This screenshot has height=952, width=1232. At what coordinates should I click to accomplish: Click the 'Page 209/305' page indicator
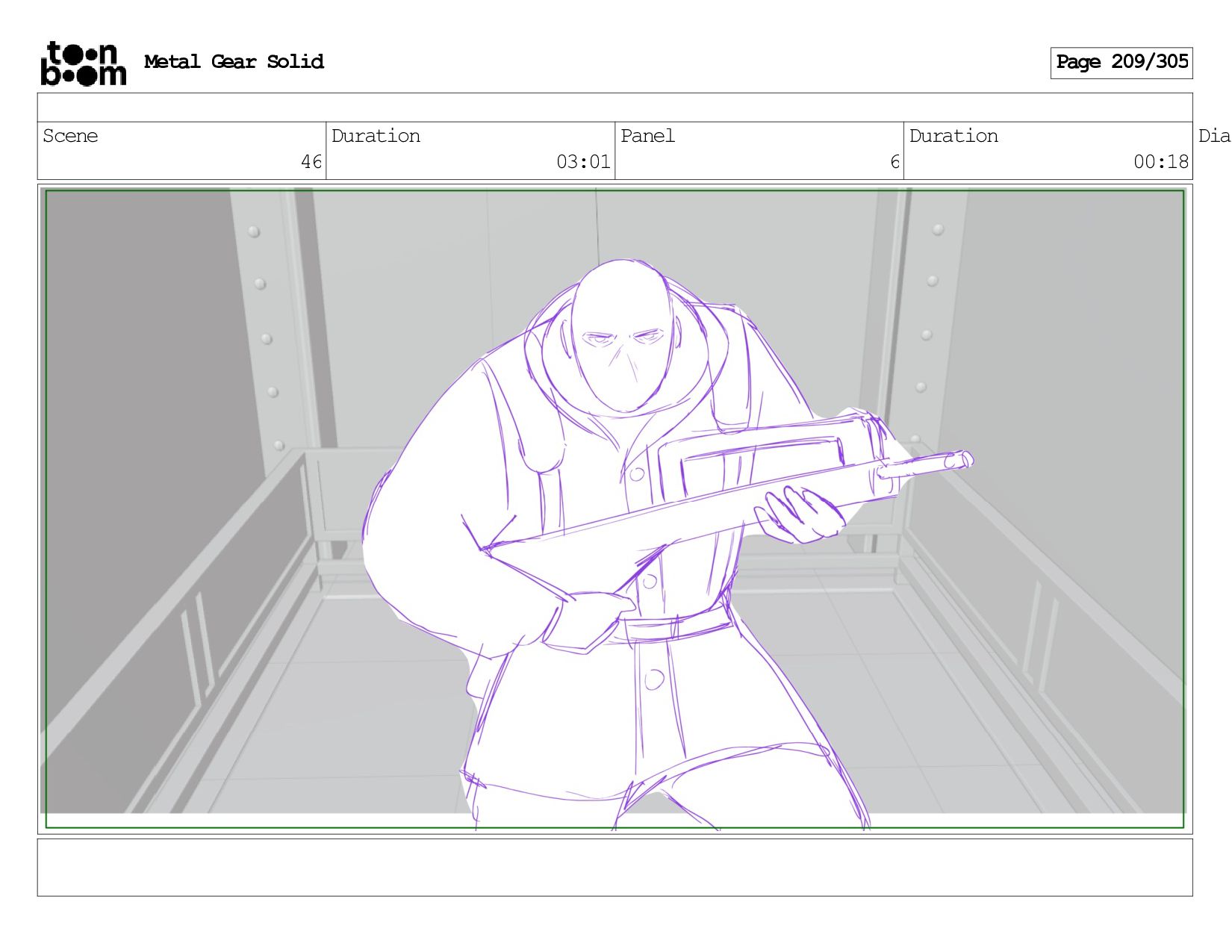coord(1121,63)
